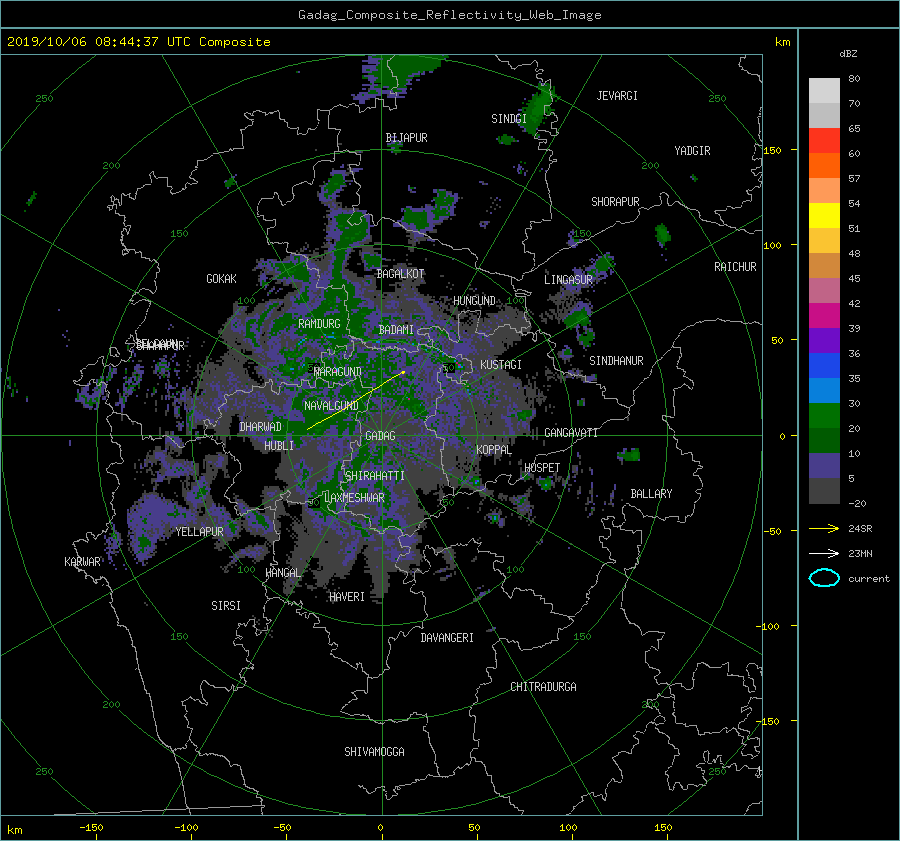Click the white 23MN arrow legend icon
This screenshot has width=900, height=841.
(x=824, y=553)
